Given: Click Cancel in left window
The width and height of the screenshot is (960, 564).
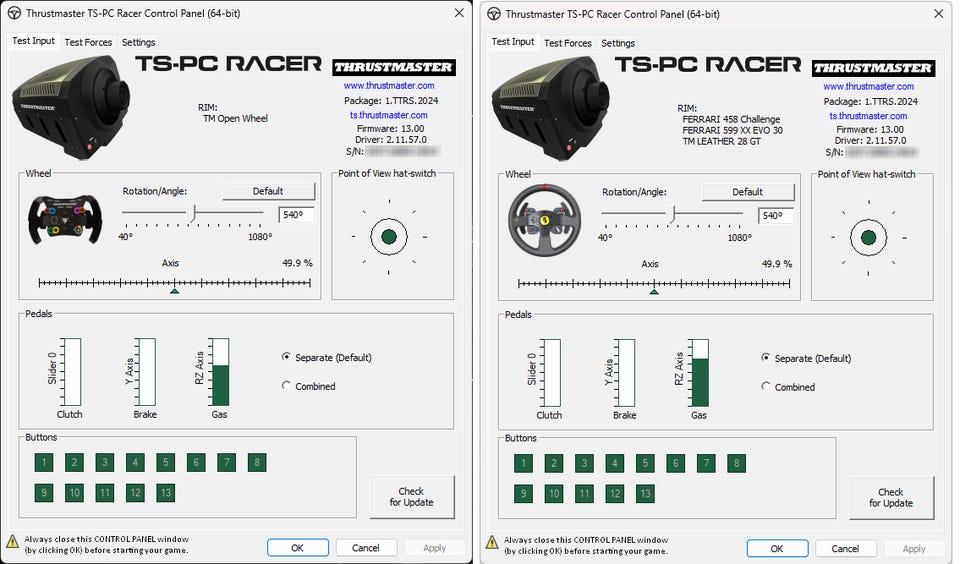Looking at the screenshot, I should 366,547.
